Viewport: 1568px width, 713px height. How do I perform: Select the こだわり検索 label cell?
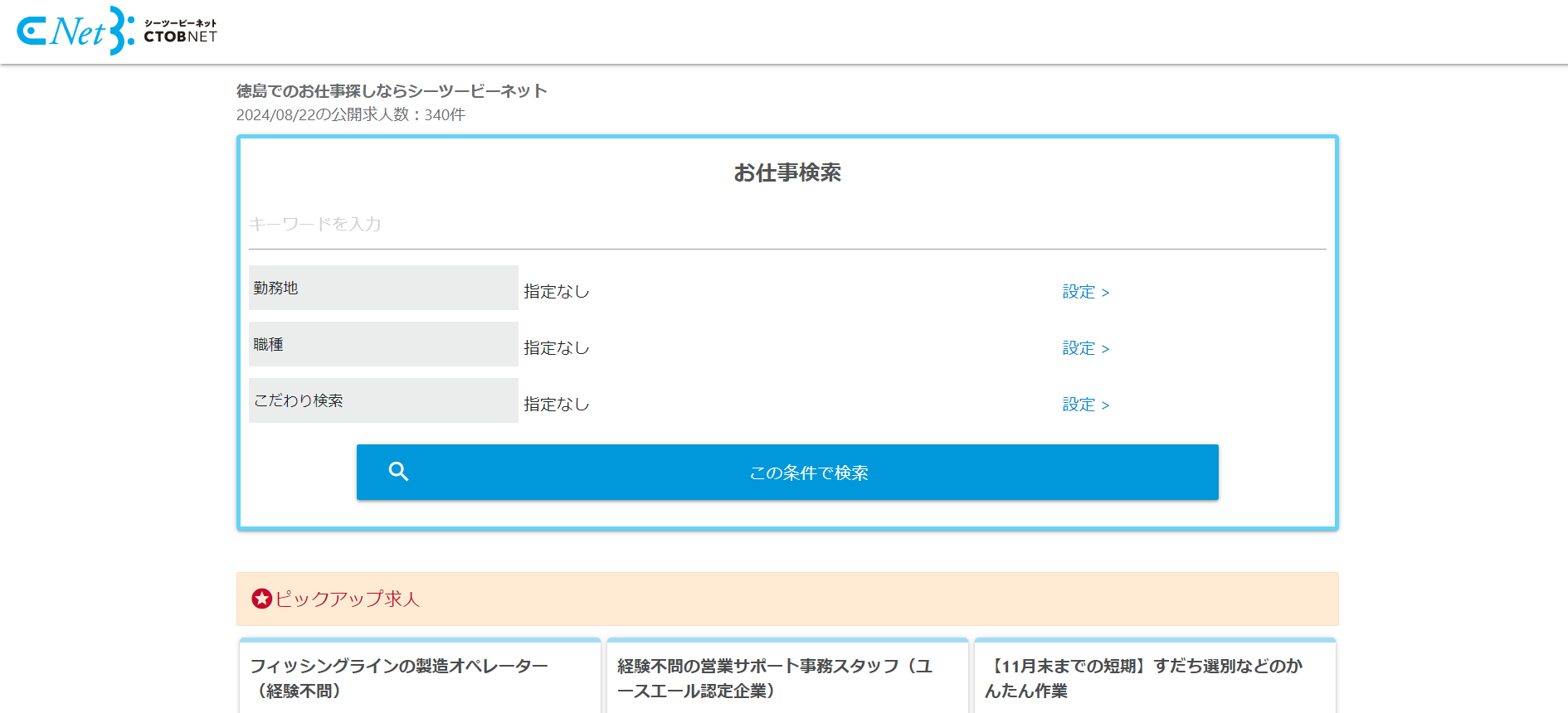click(382, 400)
